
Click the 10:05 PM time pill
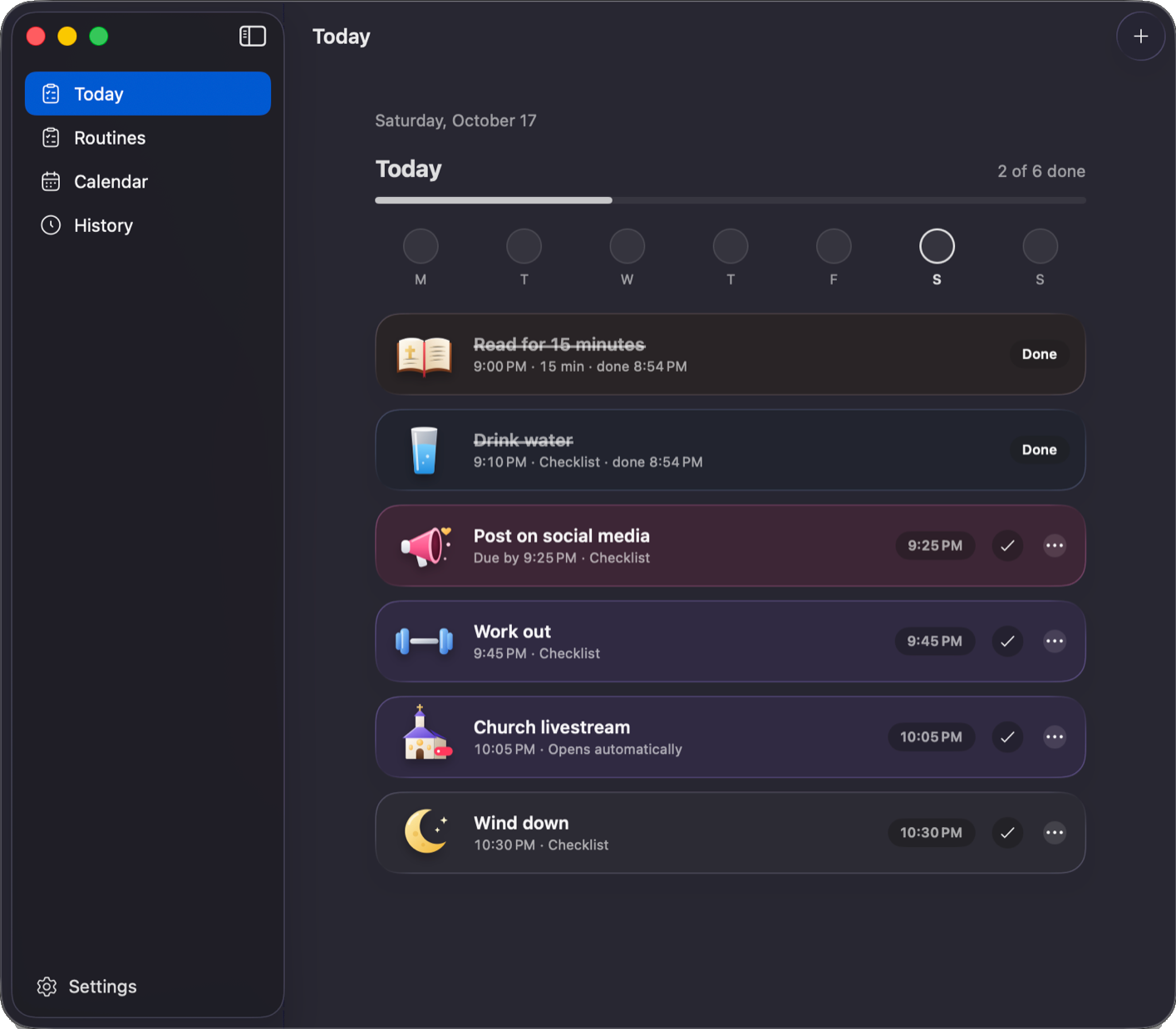pos(932,737)
